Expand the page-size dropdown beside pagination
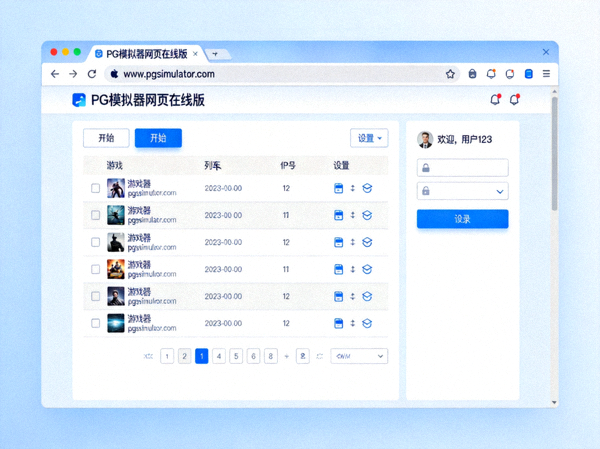600x449 pixels. click(x=359, y=356)
